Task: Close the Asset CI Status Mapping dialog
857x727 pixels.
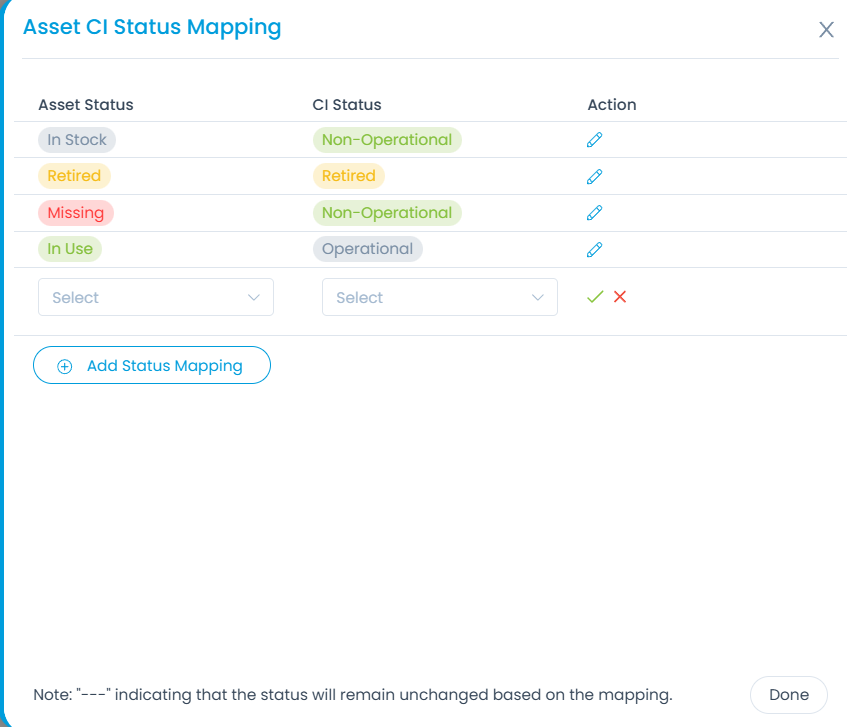Action: pyautogui.click(x=826, y=29)
